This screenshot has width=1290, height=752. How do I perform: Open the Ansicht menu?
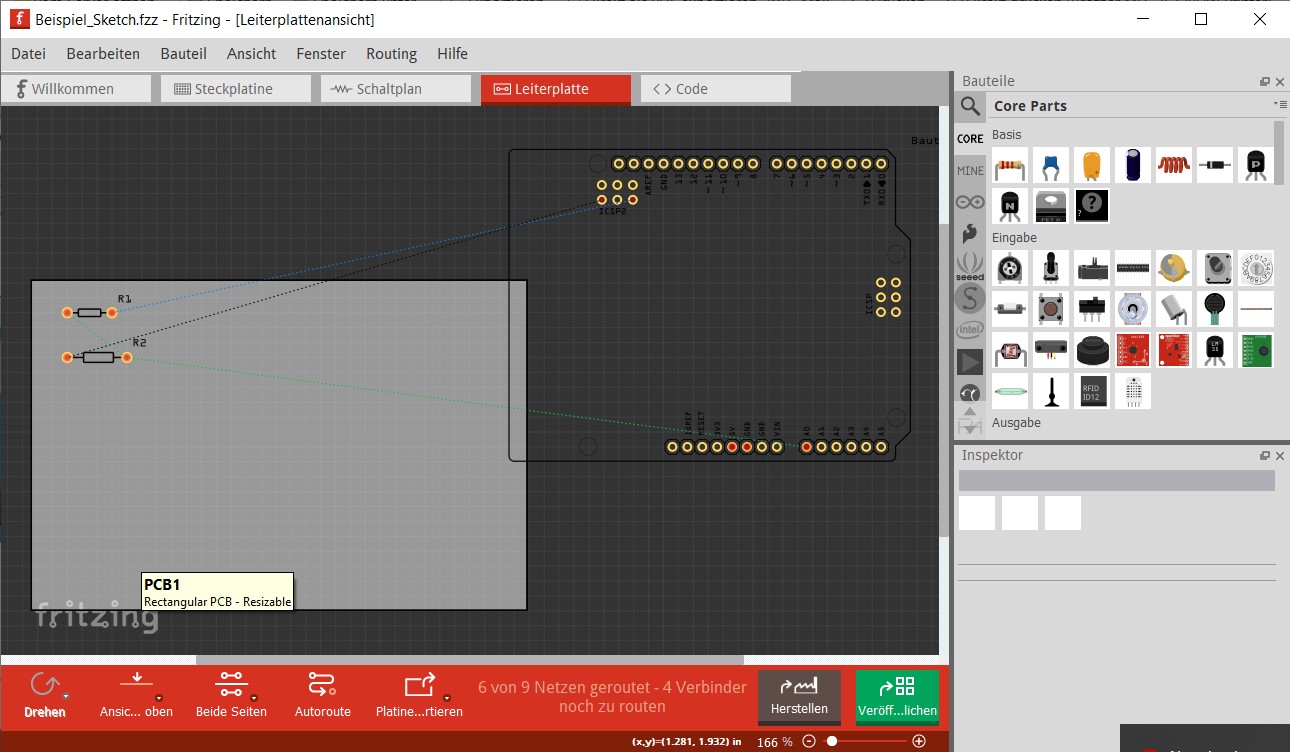pos(252,54)
